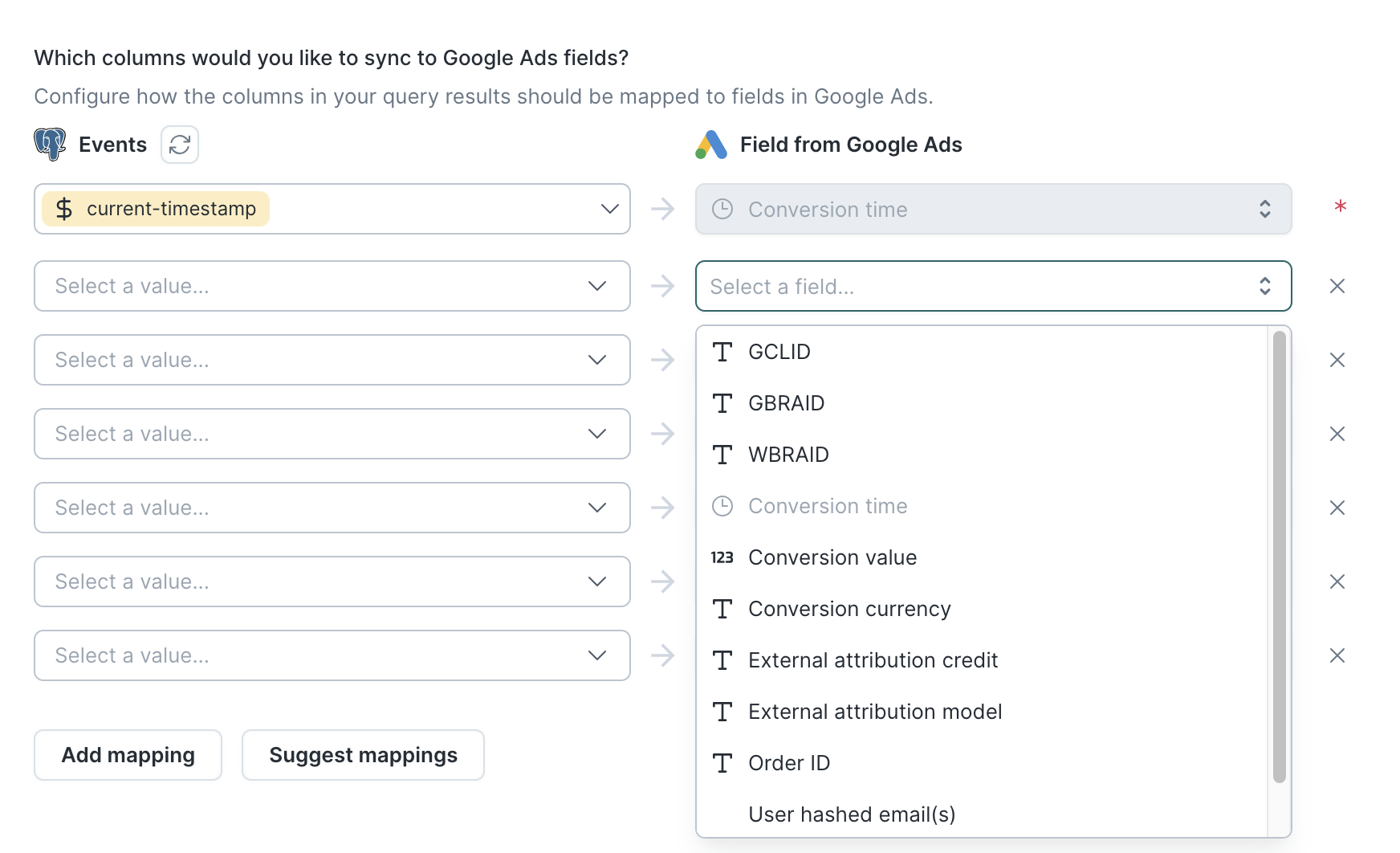Click the PostgreSQL elephant icon beside Events

click(x=50, y=145)
